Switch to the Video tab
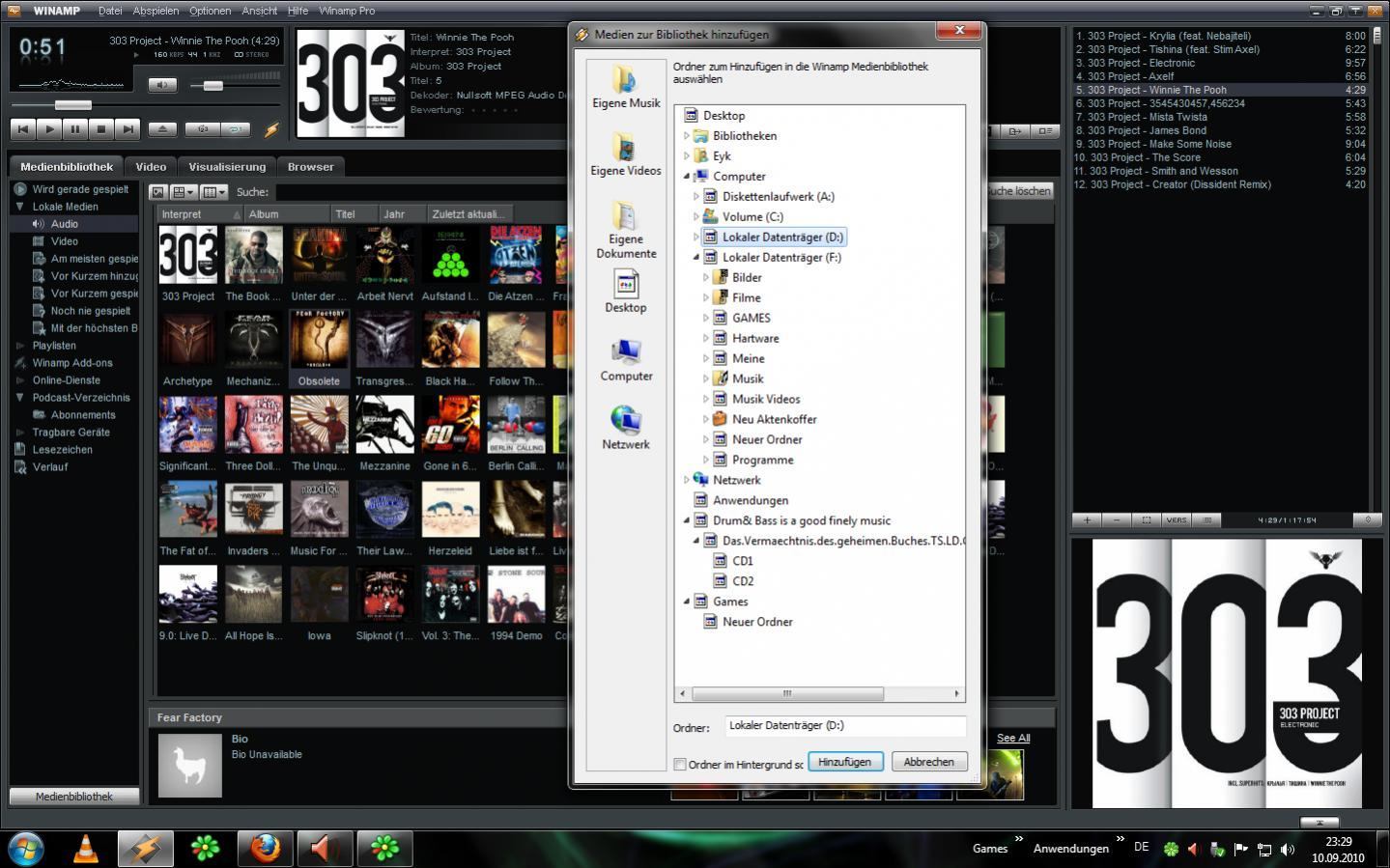Viewport: 1390px width, 868px height. pos(151,166)
